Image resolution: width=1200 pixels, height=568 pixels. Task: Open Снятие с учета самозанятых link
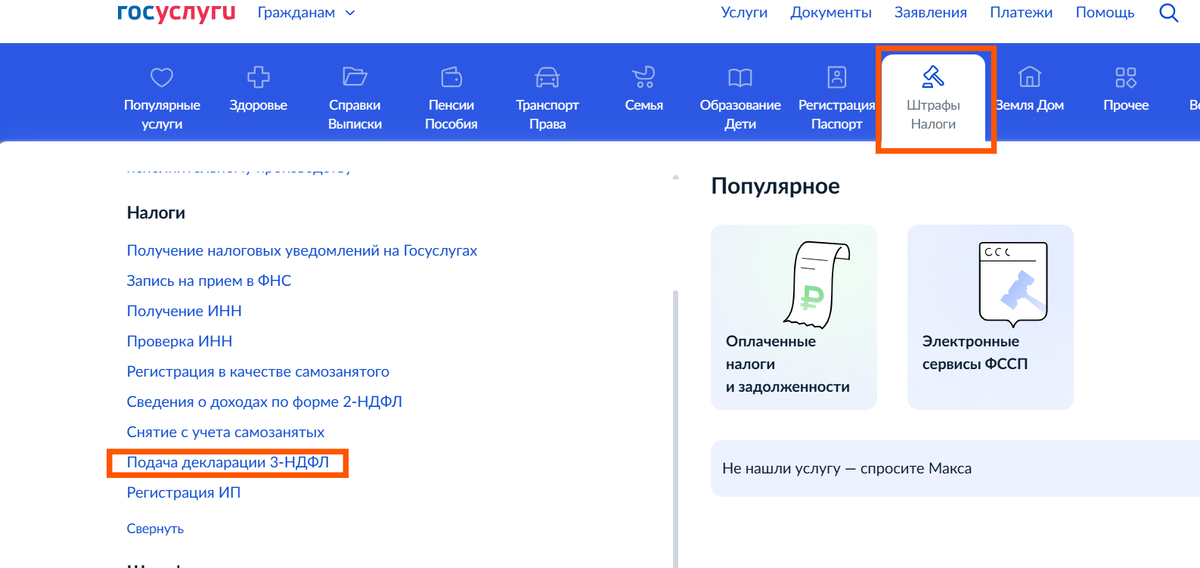226,432
